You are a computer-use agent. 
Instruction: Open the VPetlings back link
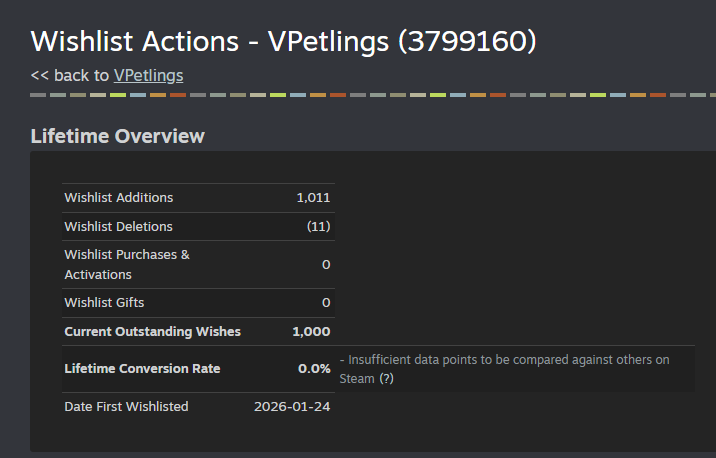(x=148, y=75)
